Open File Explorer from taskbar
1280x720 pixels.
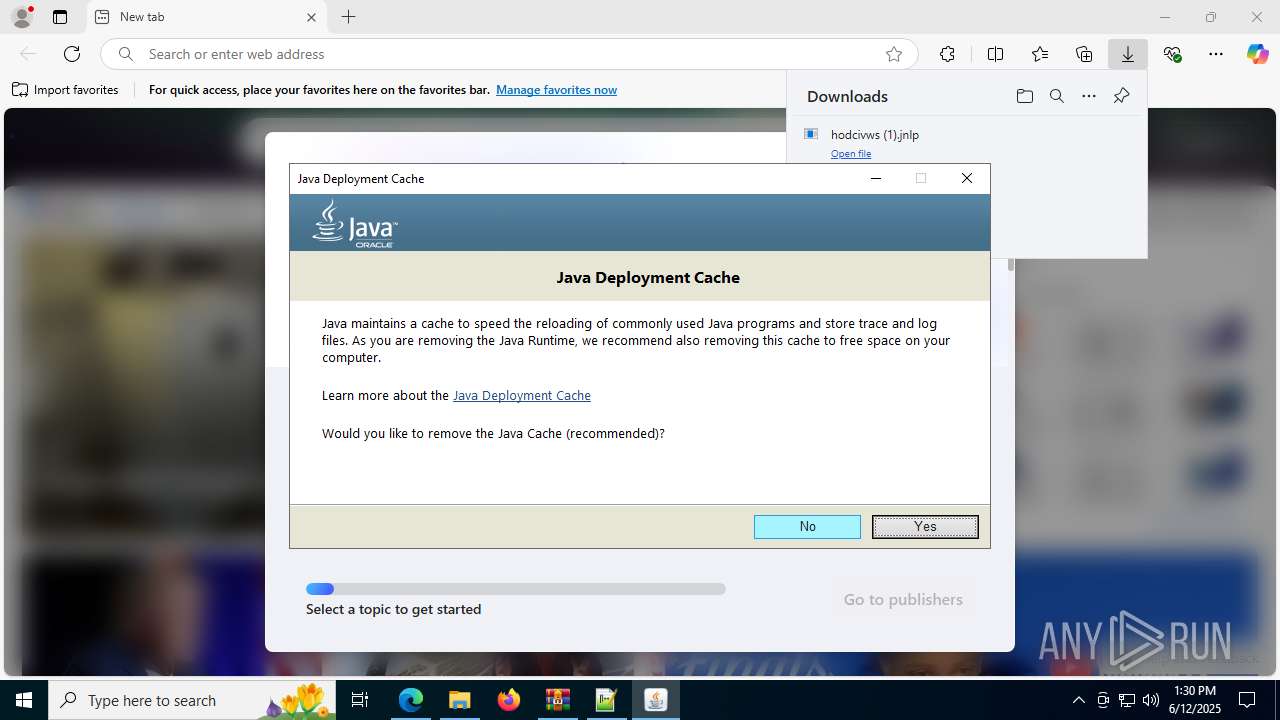(x=459, y=700)
